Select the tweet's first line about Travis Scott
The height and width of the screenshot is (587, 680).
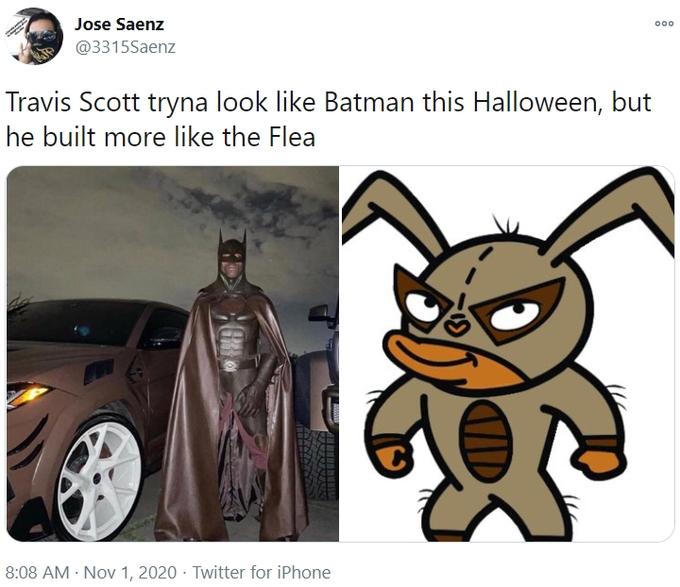tap(328, 103)
